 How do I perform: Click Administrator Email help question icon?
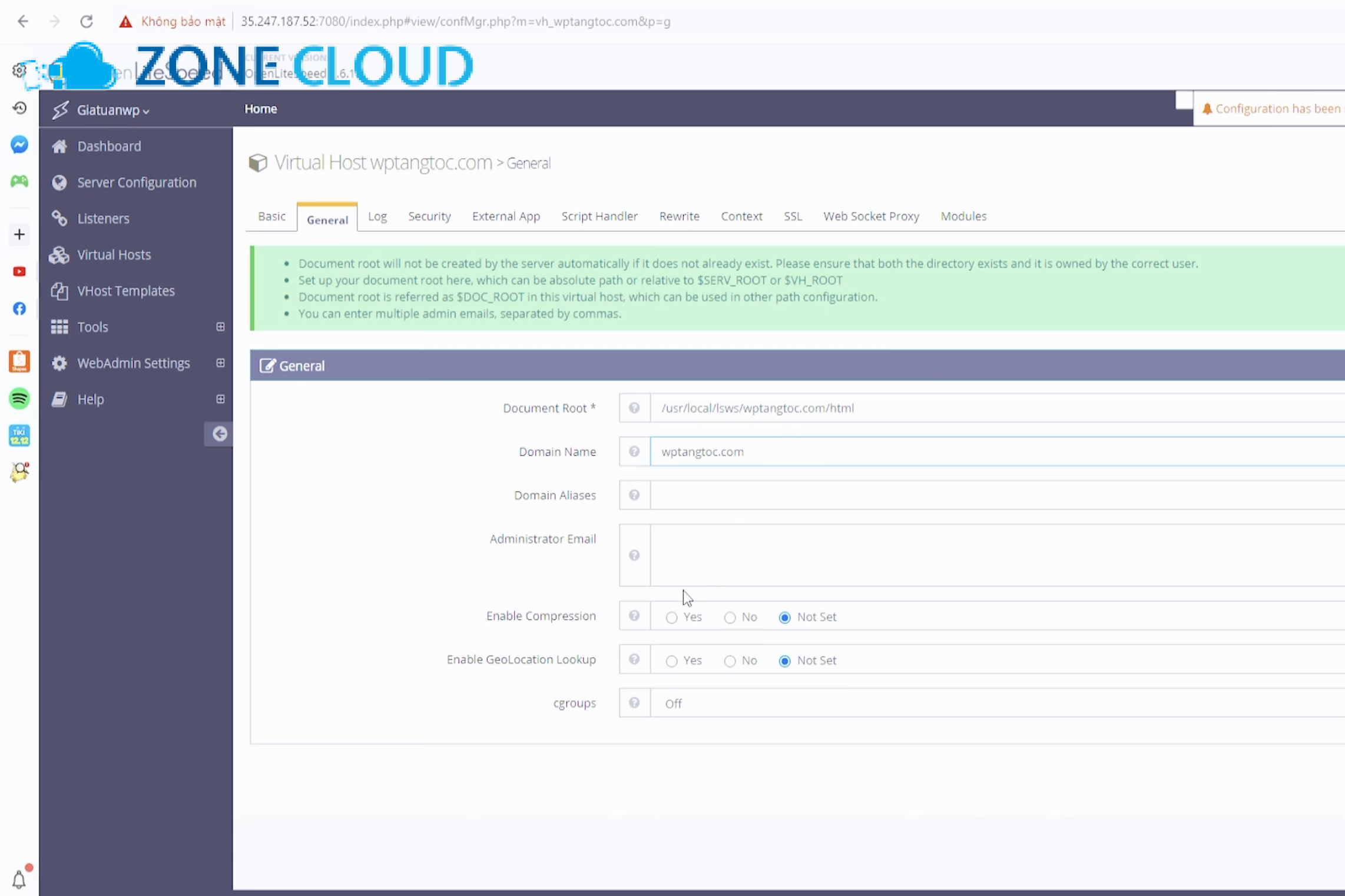click(x=634, y=555)
